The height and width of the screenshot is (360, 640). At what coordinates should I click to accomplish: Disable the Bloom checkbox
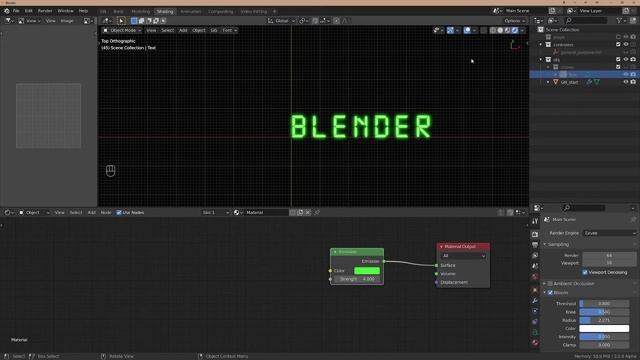550,293
